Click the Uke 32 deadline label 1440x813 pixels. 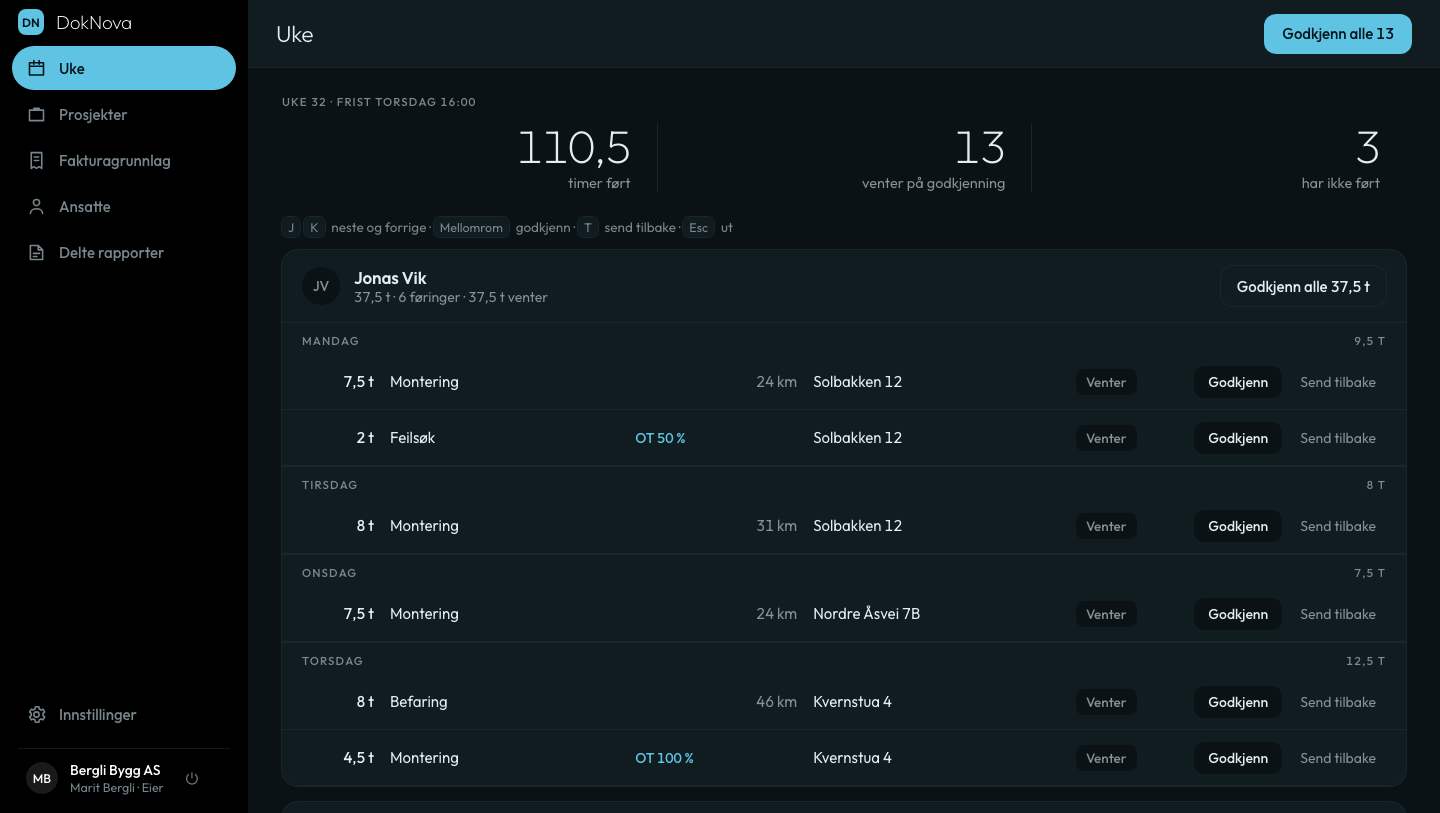pyautogui.click(x=379, y=102)
